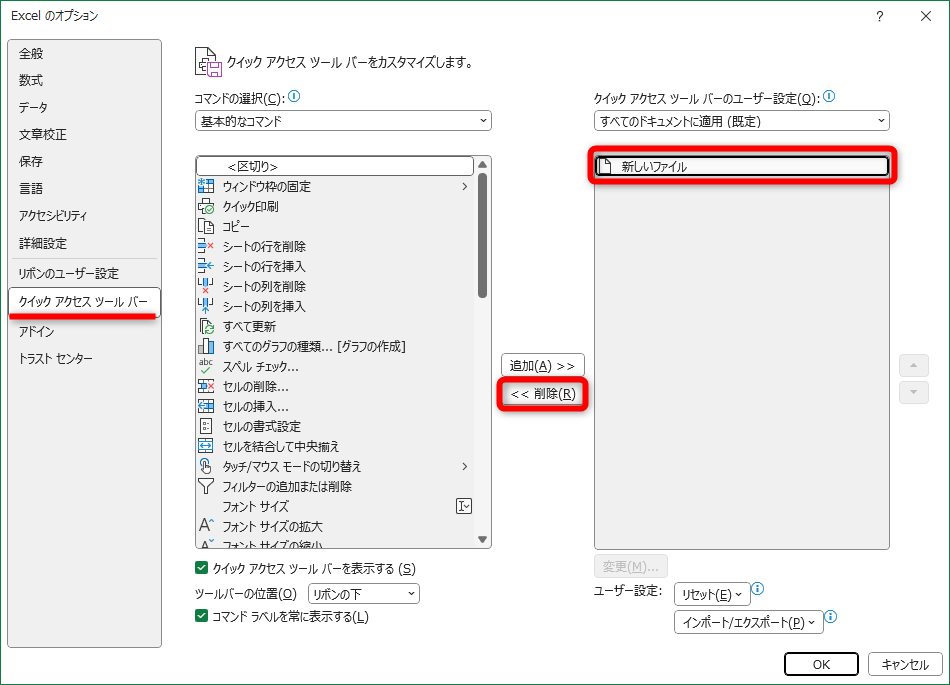This screenshot has width=950, height=685.
Task: Select the シートの列を挿入 command icon
Action: 206,306
